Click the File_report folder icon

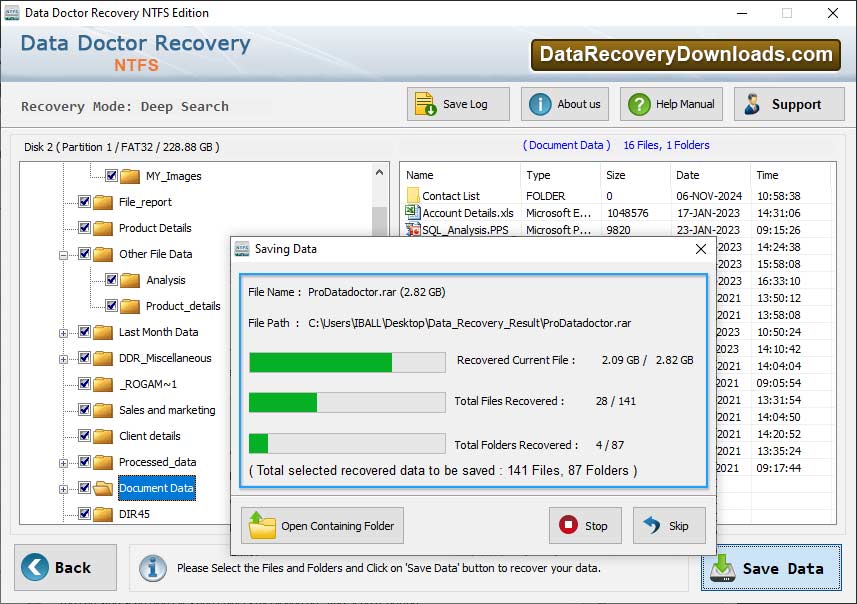point(103,202)
